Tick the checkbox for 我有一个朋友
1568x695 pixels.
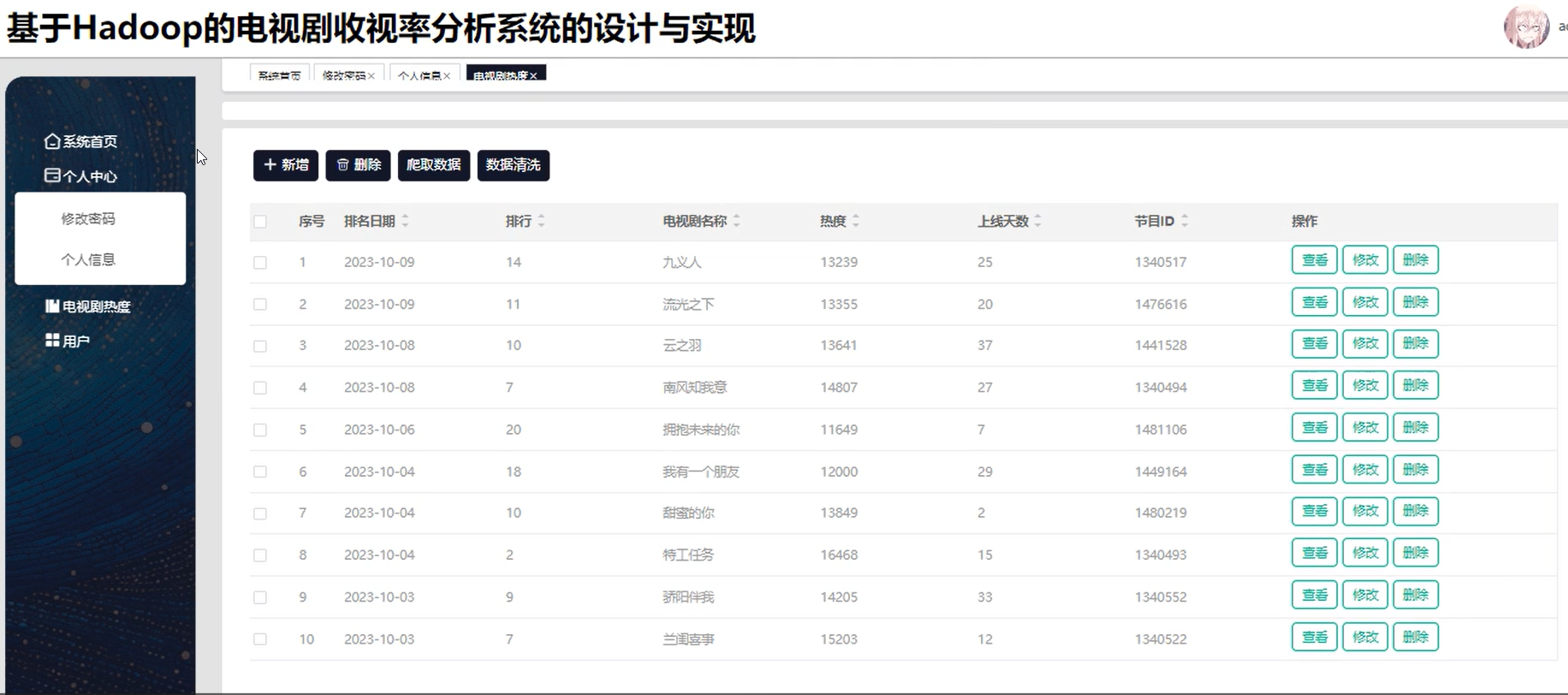click(260, 472)
